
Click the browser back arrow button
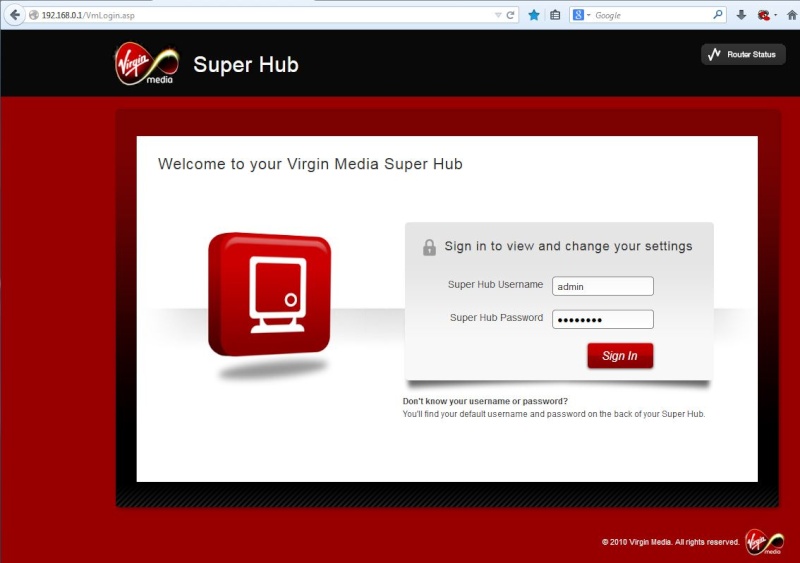pyautogui.click(x=15, y=15)
